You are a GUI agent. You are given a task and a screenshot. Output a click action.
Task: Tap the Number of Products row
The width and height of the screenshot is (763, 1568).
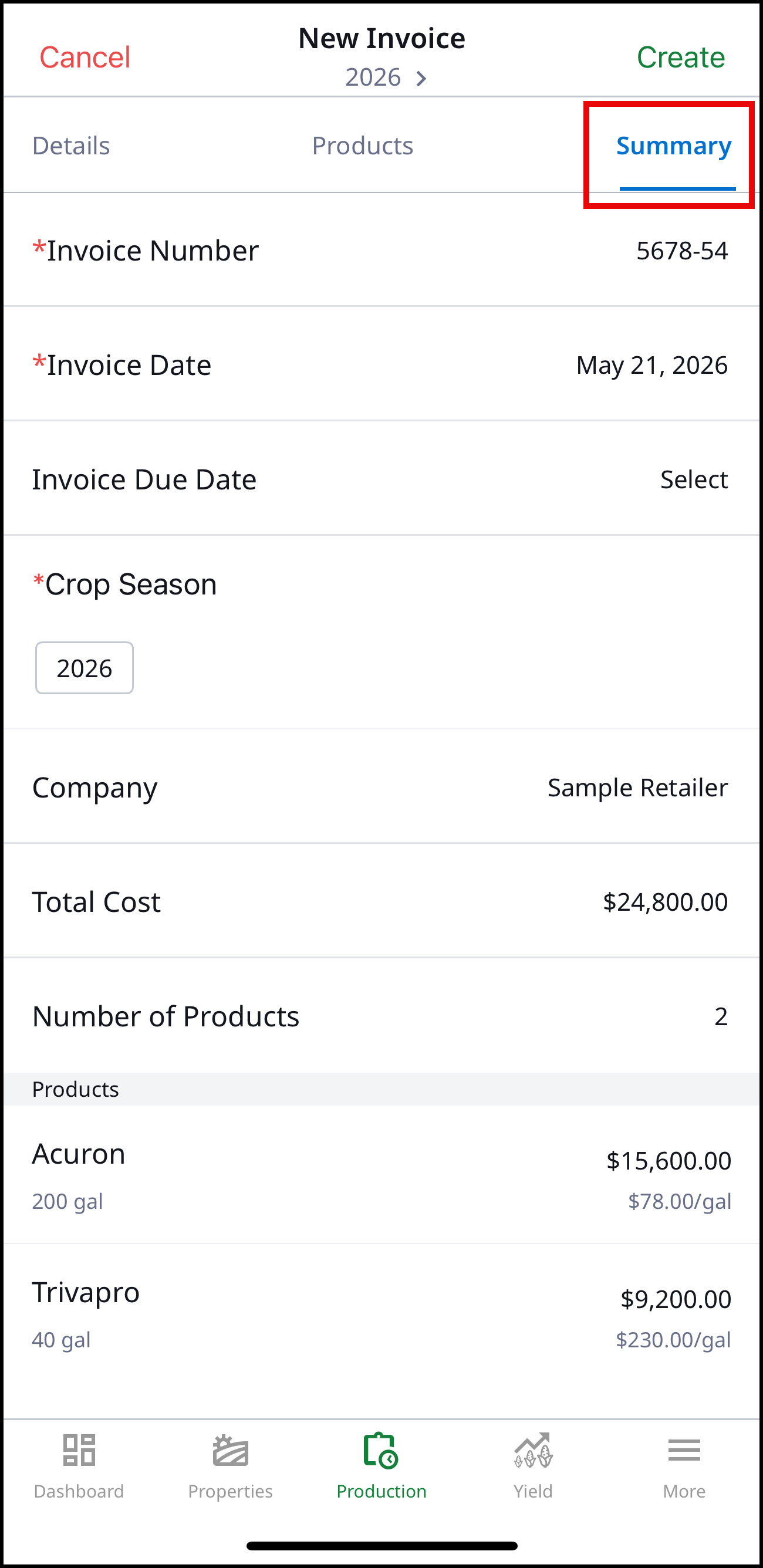[381, 1016]
